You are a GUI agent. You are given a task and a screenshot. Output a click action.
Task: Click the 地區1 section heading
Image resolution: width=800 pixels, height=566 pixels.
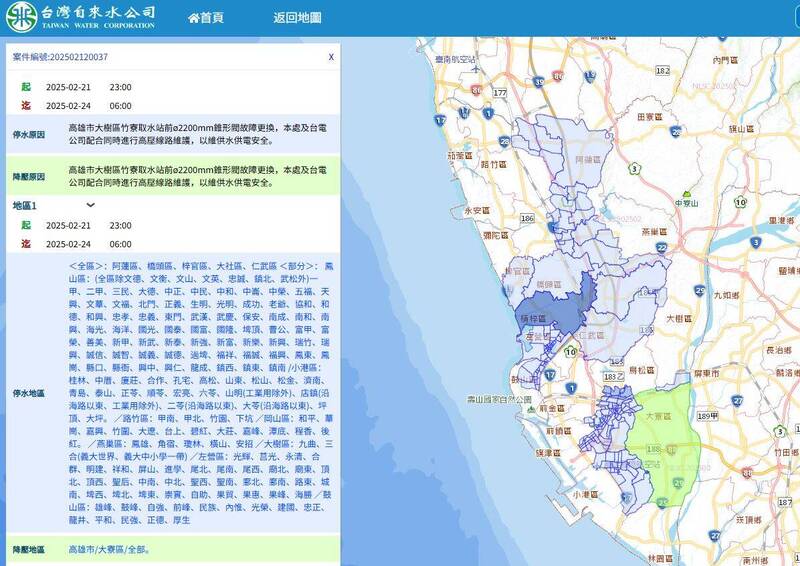click(25, 205)
